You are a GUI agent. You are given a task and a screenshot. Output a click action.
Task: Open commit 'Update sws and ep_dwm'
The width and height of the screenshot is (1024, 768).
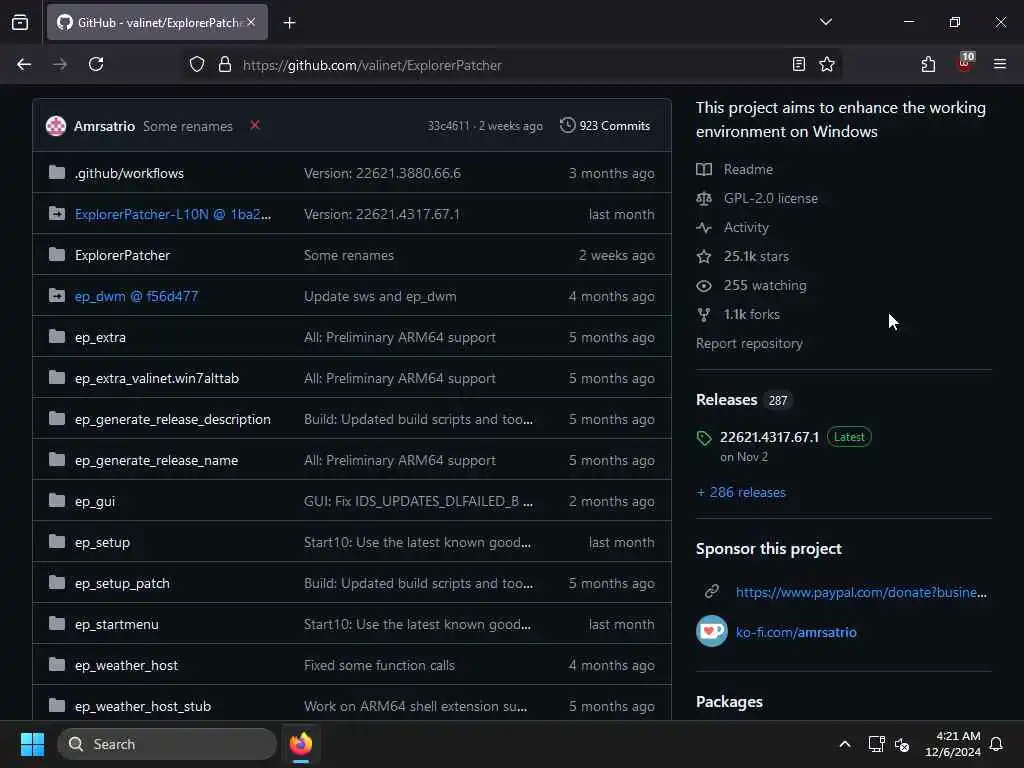[380, 296]
